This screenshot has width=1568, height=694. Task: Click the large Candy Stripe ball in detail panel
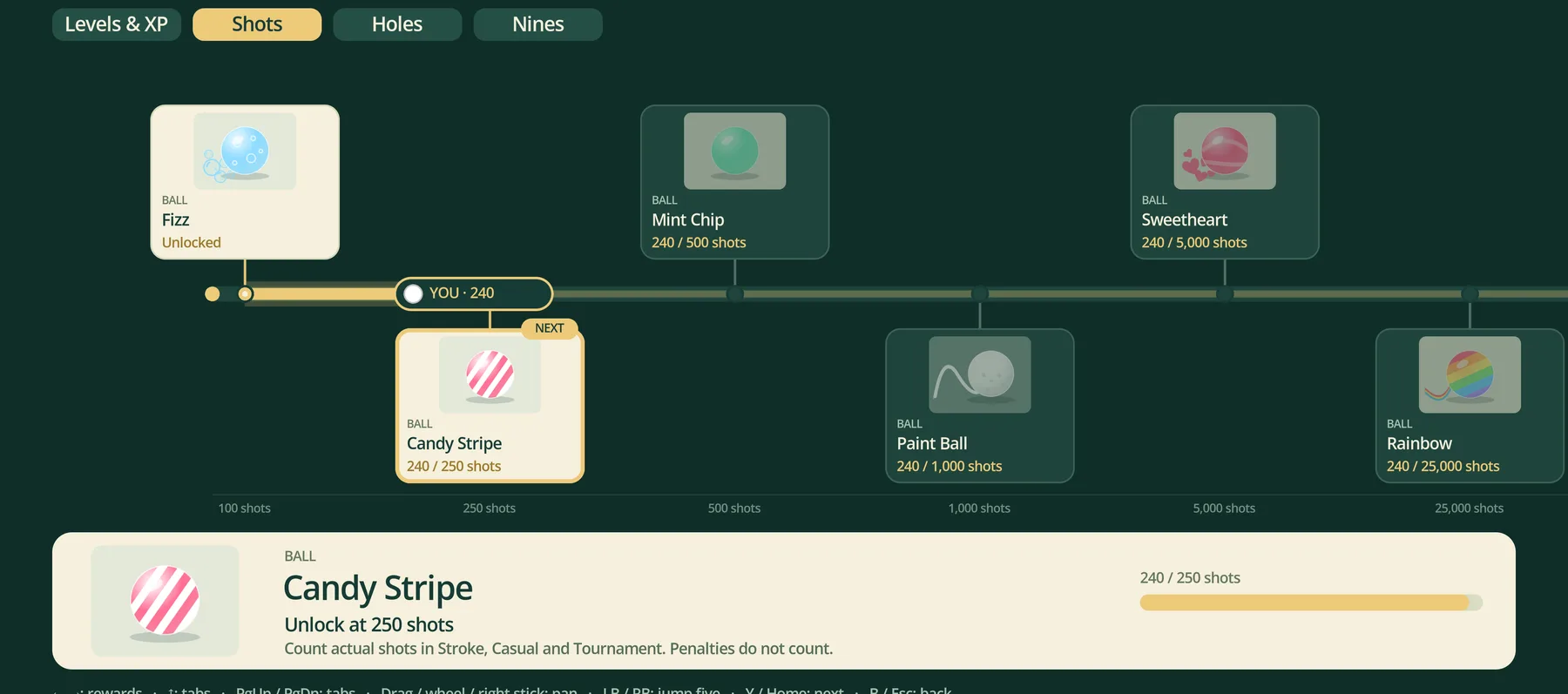click(165, 601)
